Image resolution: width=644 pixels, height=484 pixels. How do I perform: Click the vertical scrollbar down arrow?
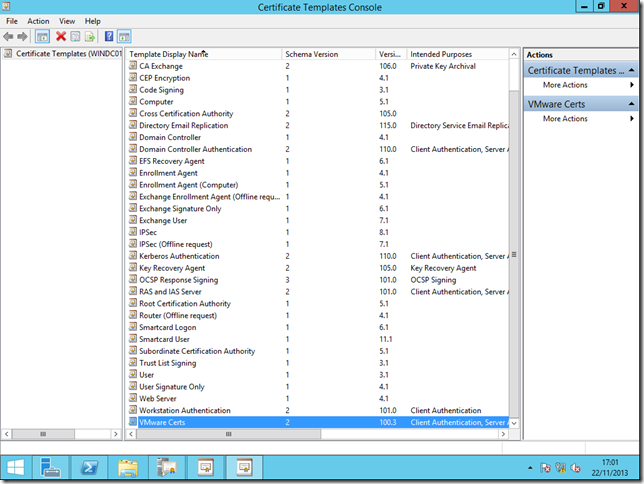[515, 423]
